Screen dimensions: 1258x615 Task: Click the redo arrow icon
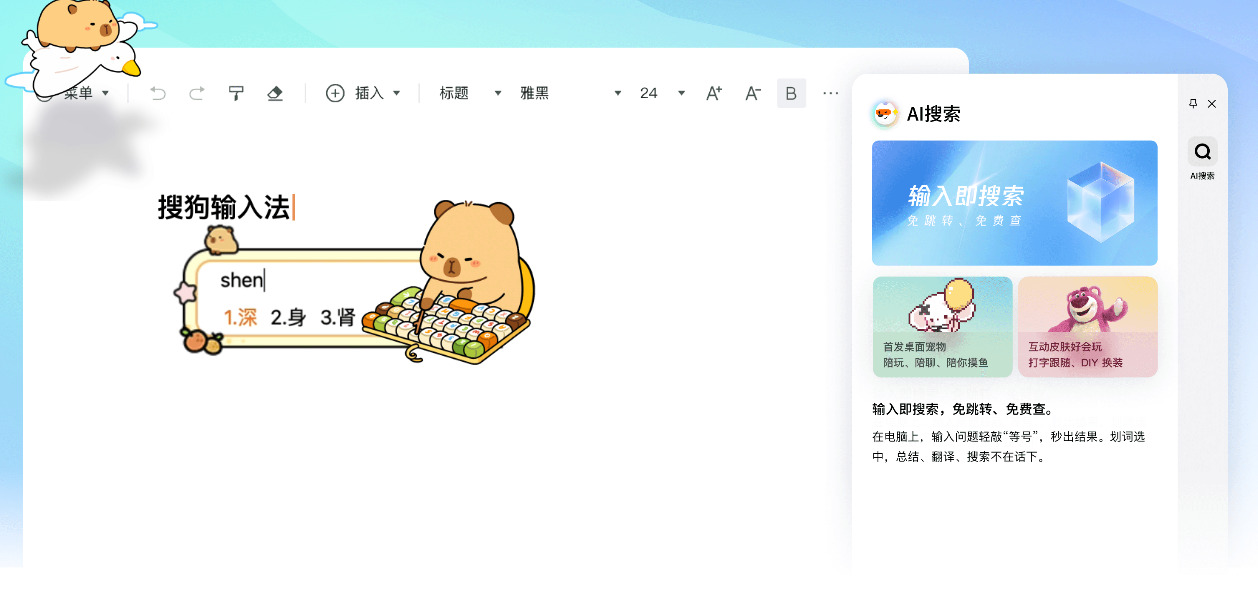pos(197,93)
